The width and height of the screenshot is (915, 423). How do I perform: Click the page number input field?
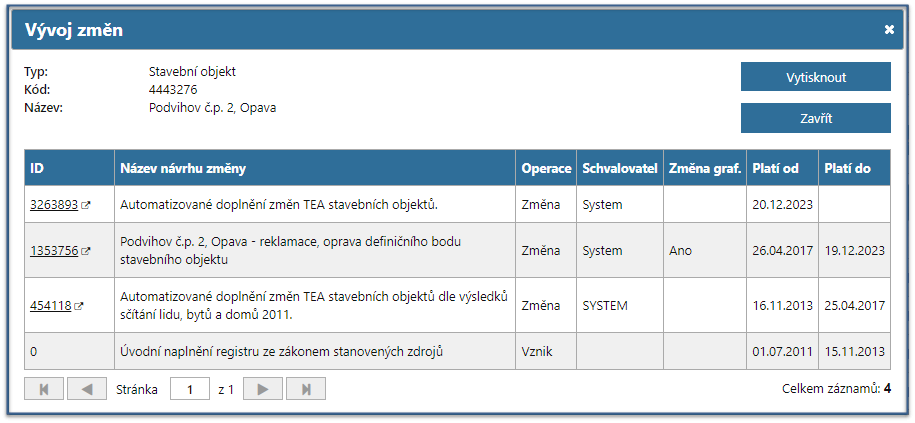190,390
